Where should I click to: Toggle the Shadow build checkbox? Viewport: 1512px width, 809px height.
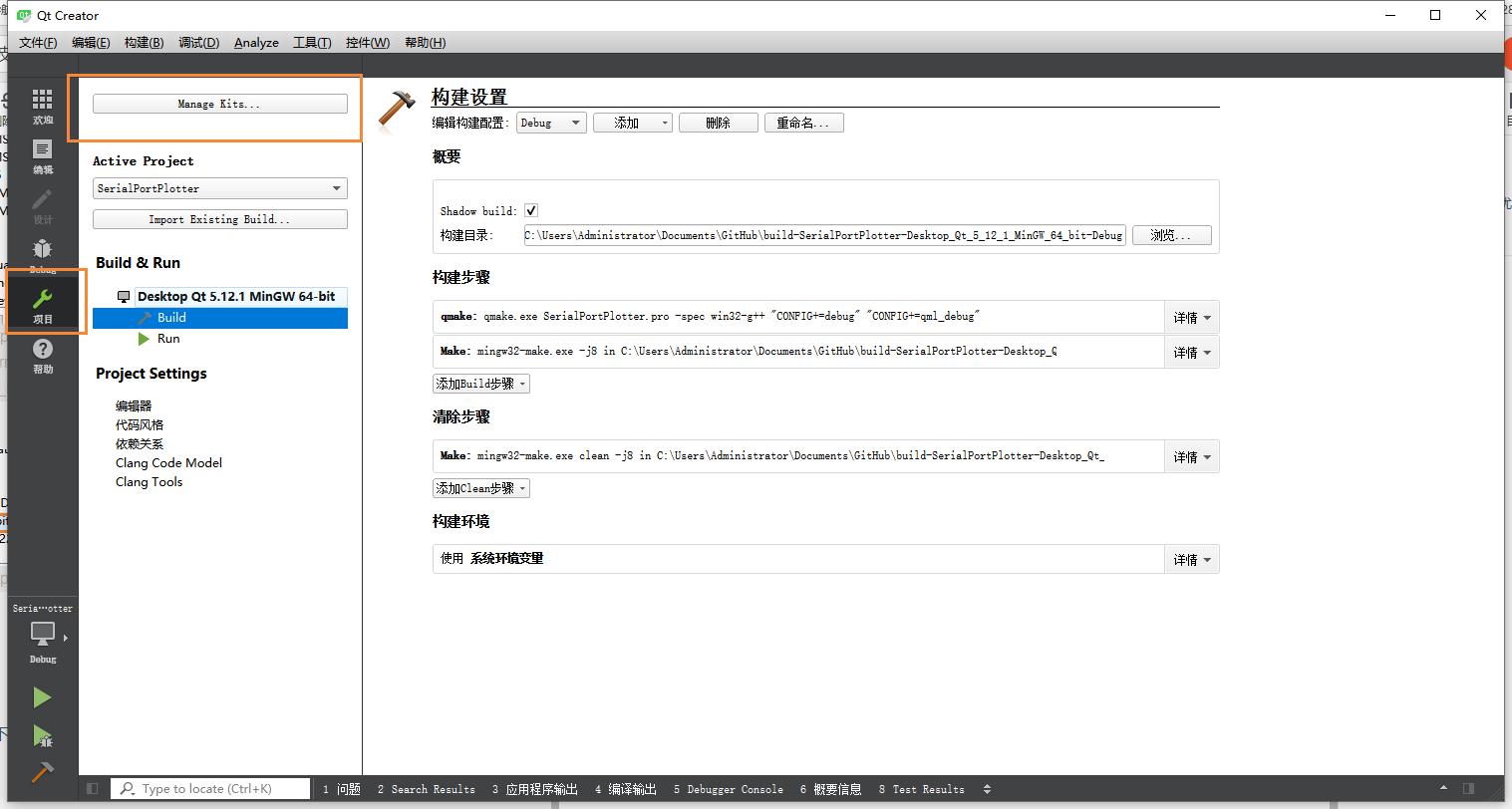click(x=531, y=210)
